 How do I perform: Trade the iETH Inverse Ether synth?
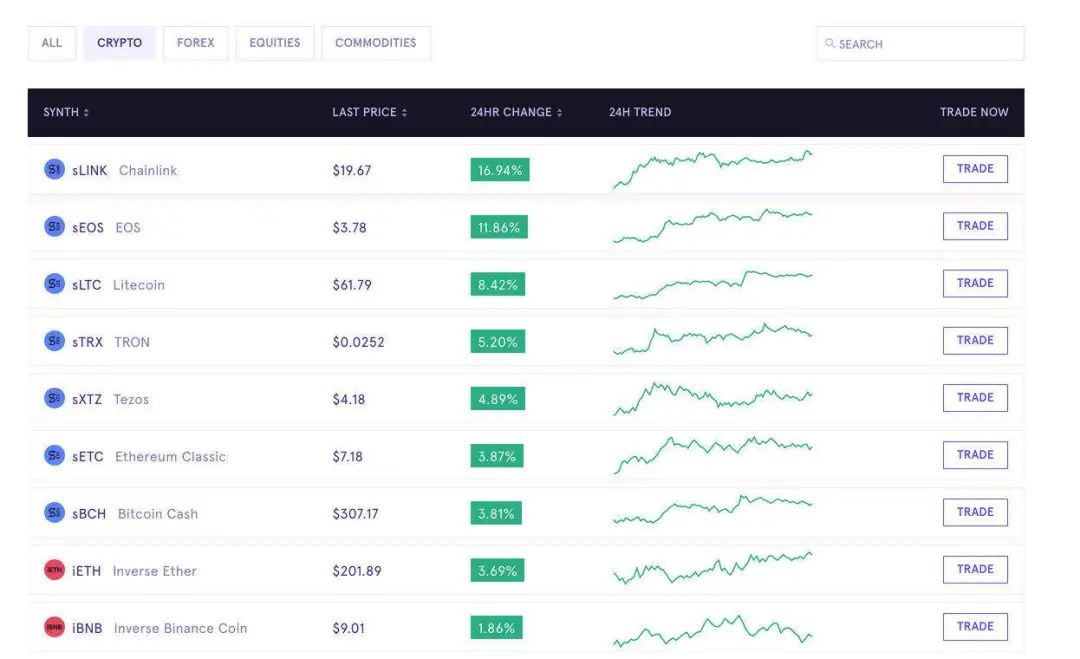point(975,569)
